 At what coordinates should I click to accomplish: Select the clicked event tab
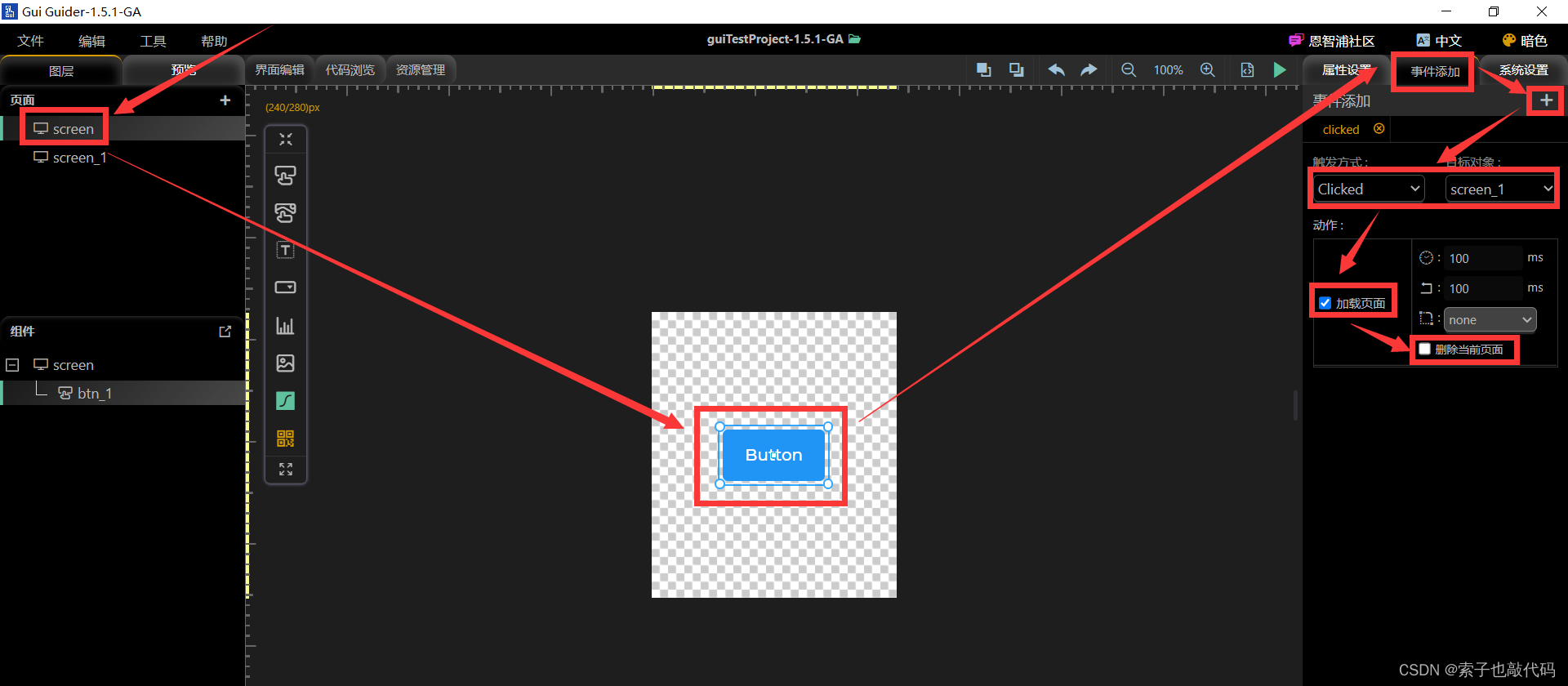[x=1341, y=129]
